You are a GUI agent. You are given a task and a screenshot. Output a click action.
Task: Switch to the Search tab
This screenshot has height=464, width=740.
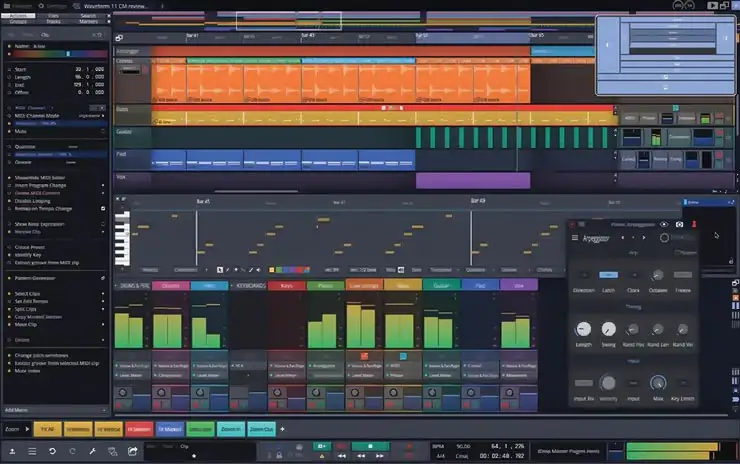88,16
